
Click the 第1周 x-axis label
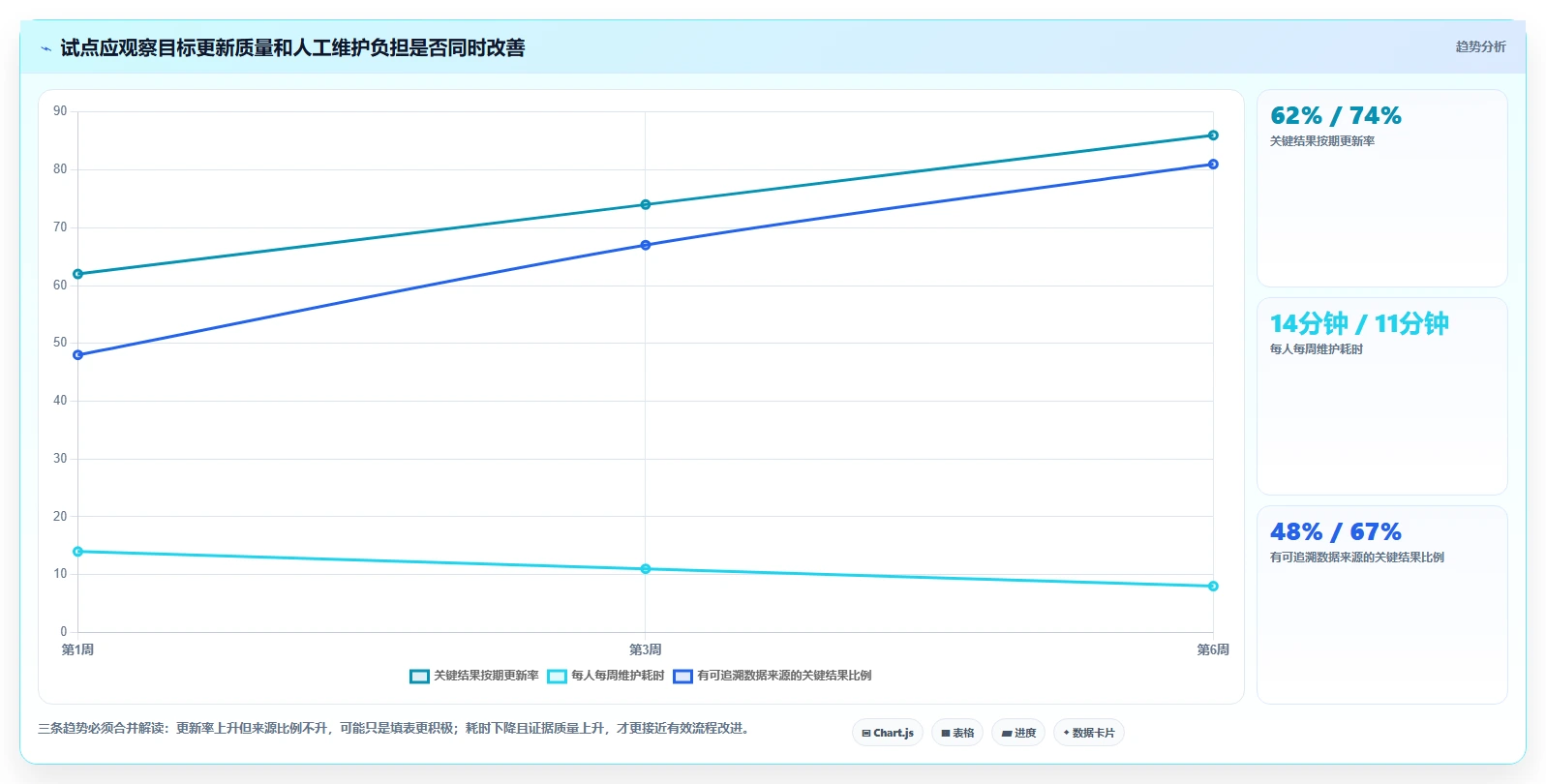coord(78,649)
